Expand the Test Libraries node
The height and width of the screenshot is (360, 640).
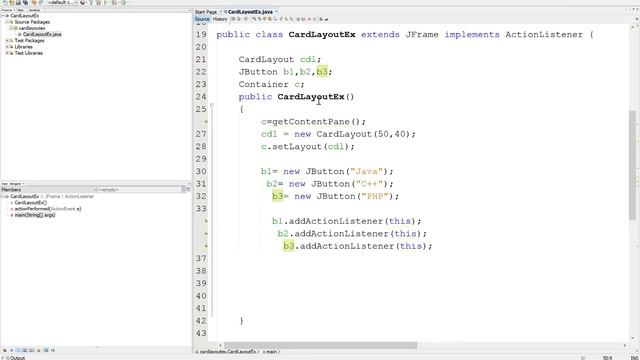point(7,53)
